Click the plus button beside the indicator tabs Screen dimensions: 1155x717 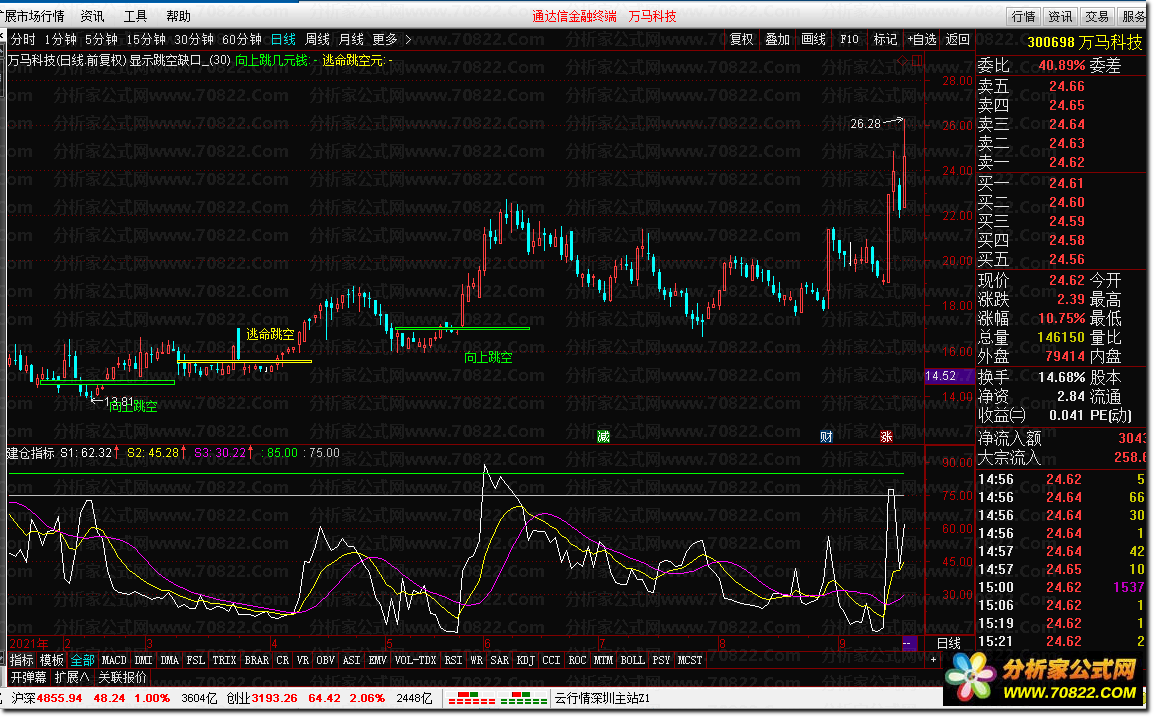(933, 660)
